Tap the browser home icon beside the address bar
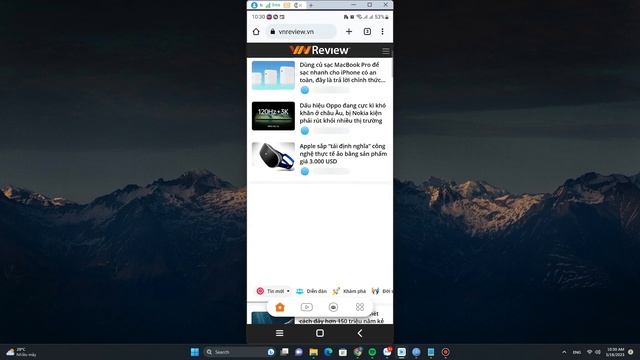The width and height of the screenshot is (640, 360). tap(256, 31)
